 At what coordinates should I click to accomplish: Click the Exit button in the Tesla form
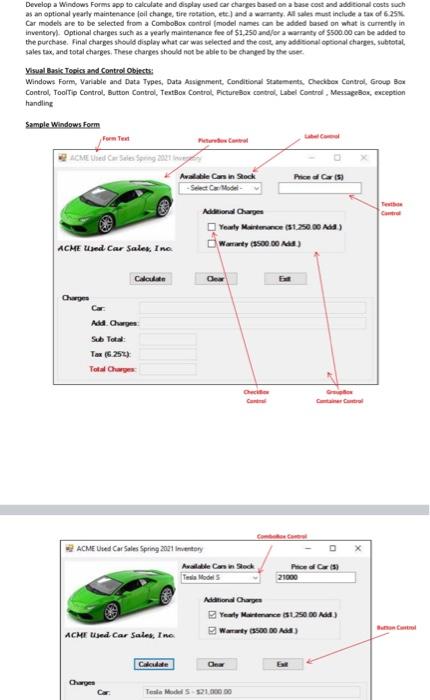coord(283,664)
